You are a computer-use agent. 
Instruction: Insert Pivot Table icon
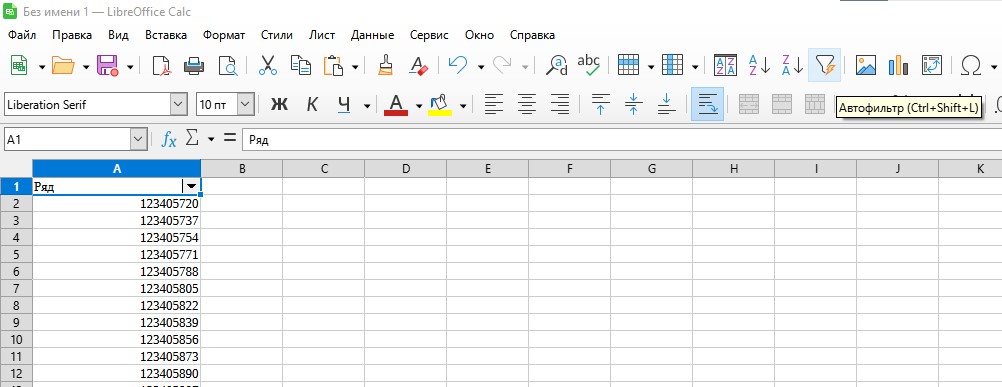[x=932, y=65]
